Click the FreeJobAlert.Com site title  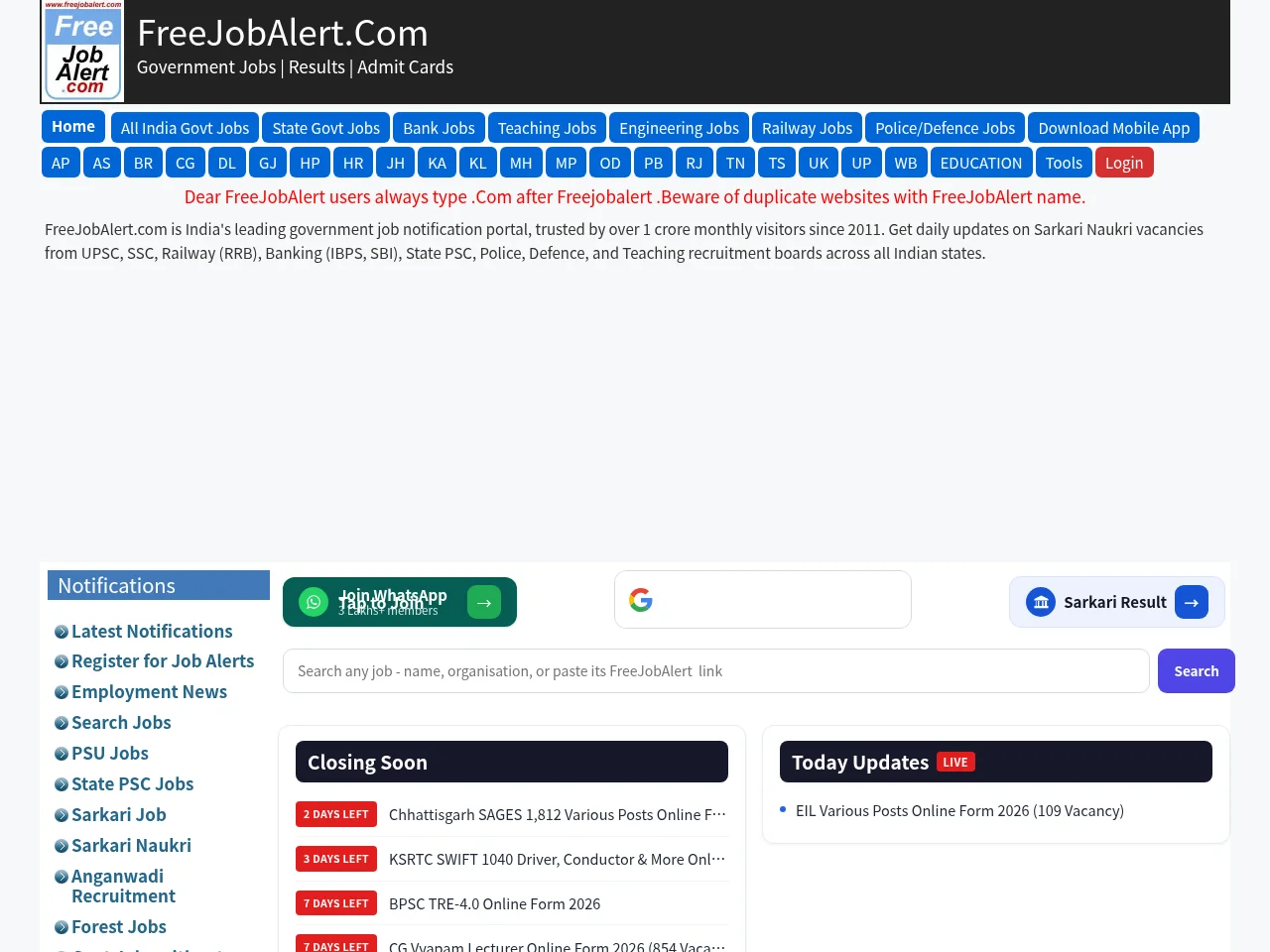click(x=283, y=33)
